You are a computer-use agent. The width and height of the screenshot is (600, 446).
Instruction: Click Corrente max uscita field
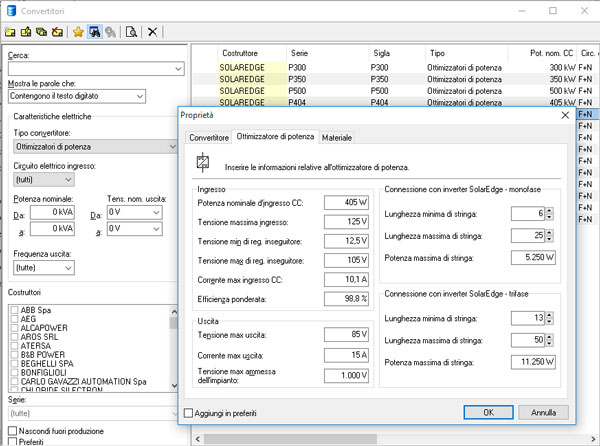point(346,355)
